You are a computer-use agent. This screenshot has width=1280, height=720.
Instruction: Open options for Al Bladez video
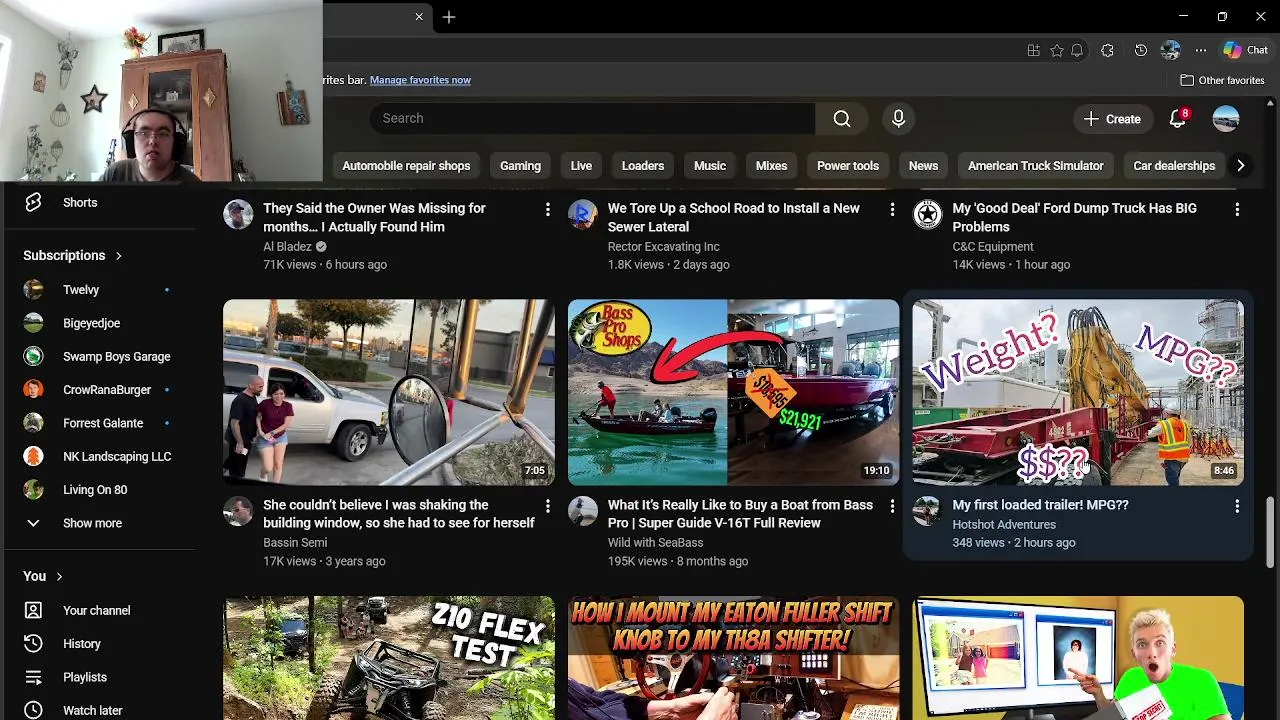tap(547, 209)
